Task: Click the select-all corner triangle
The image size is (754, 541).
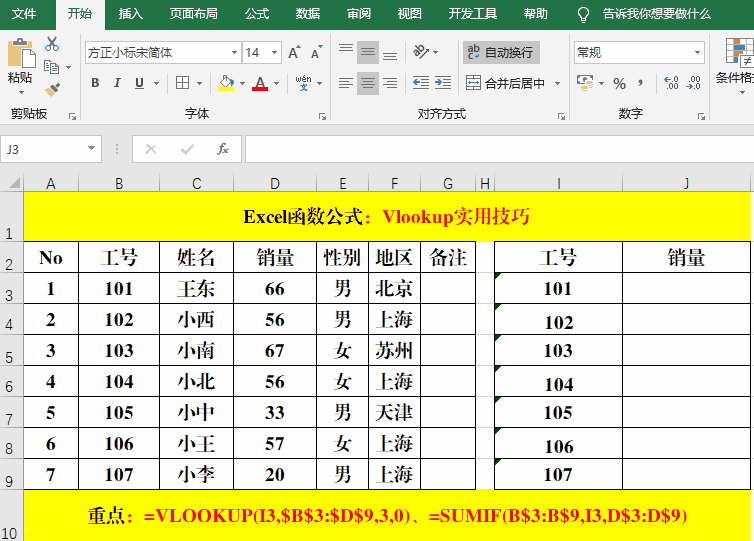Action: (x=14, y=183)
